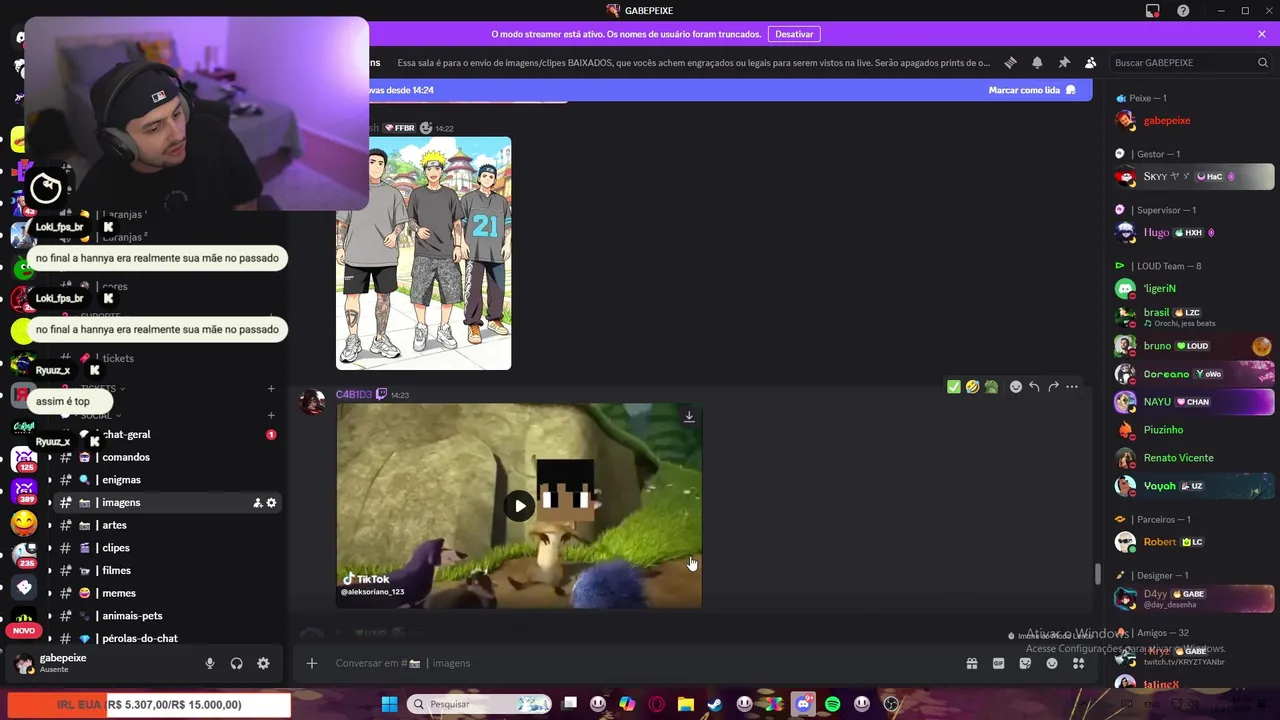This screenshot has width=1280, height=720.
Task: Open the yellow smiley emoji server icon
Action: click(24, 523)
